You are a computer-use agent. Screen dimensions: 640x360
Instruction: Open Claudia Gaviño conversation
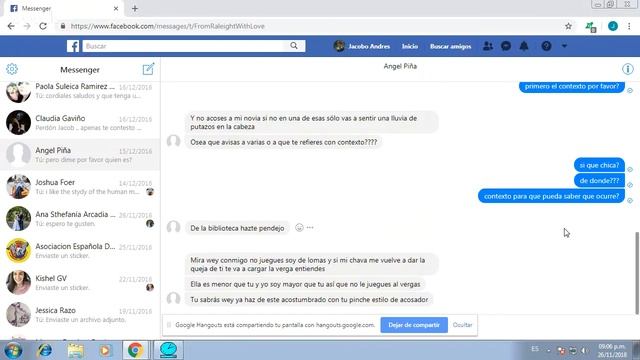(x=80, y=122)
